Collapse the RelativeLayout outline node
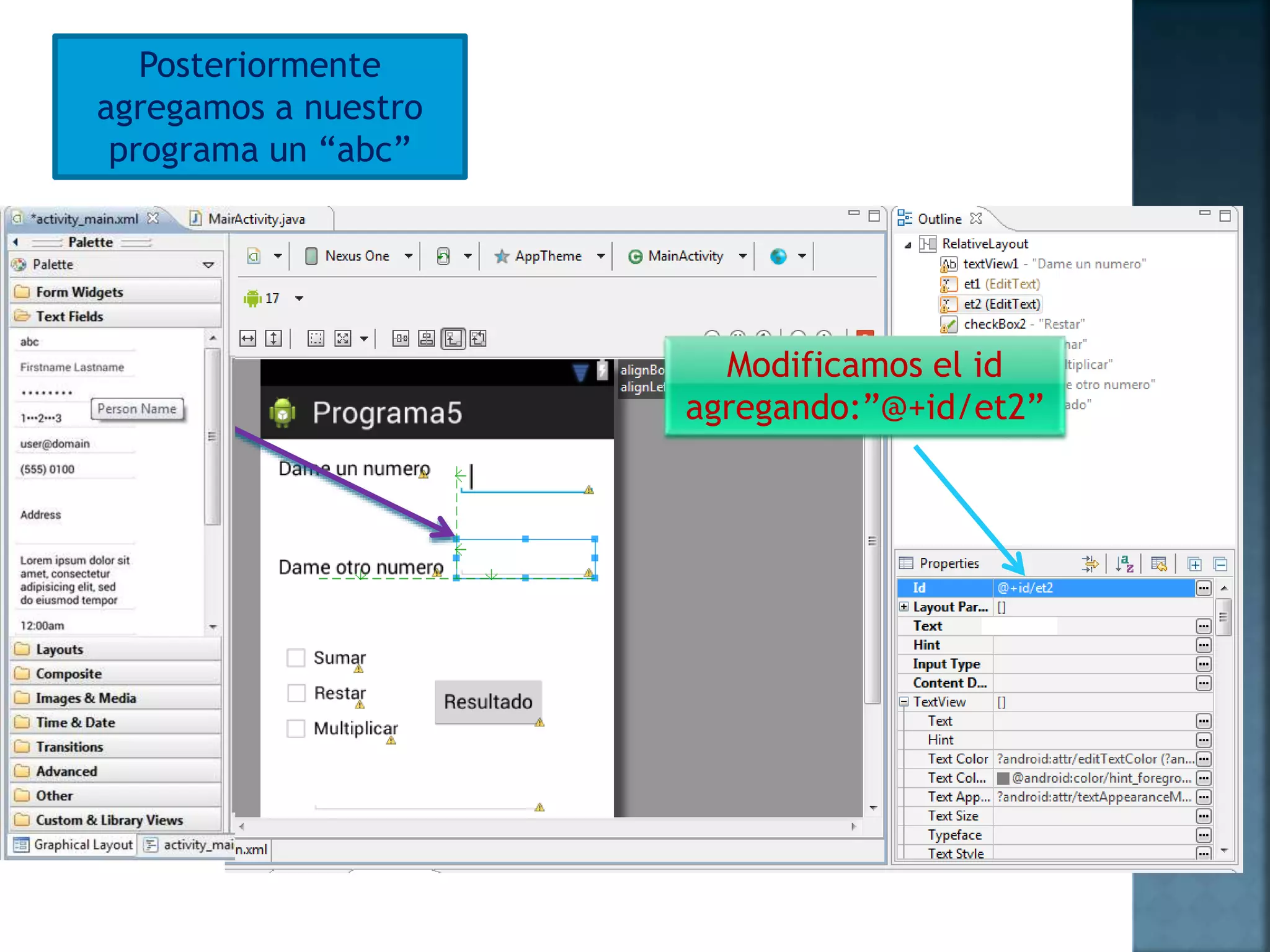This screenshot has width=1270, height=952. click(908, 244)
